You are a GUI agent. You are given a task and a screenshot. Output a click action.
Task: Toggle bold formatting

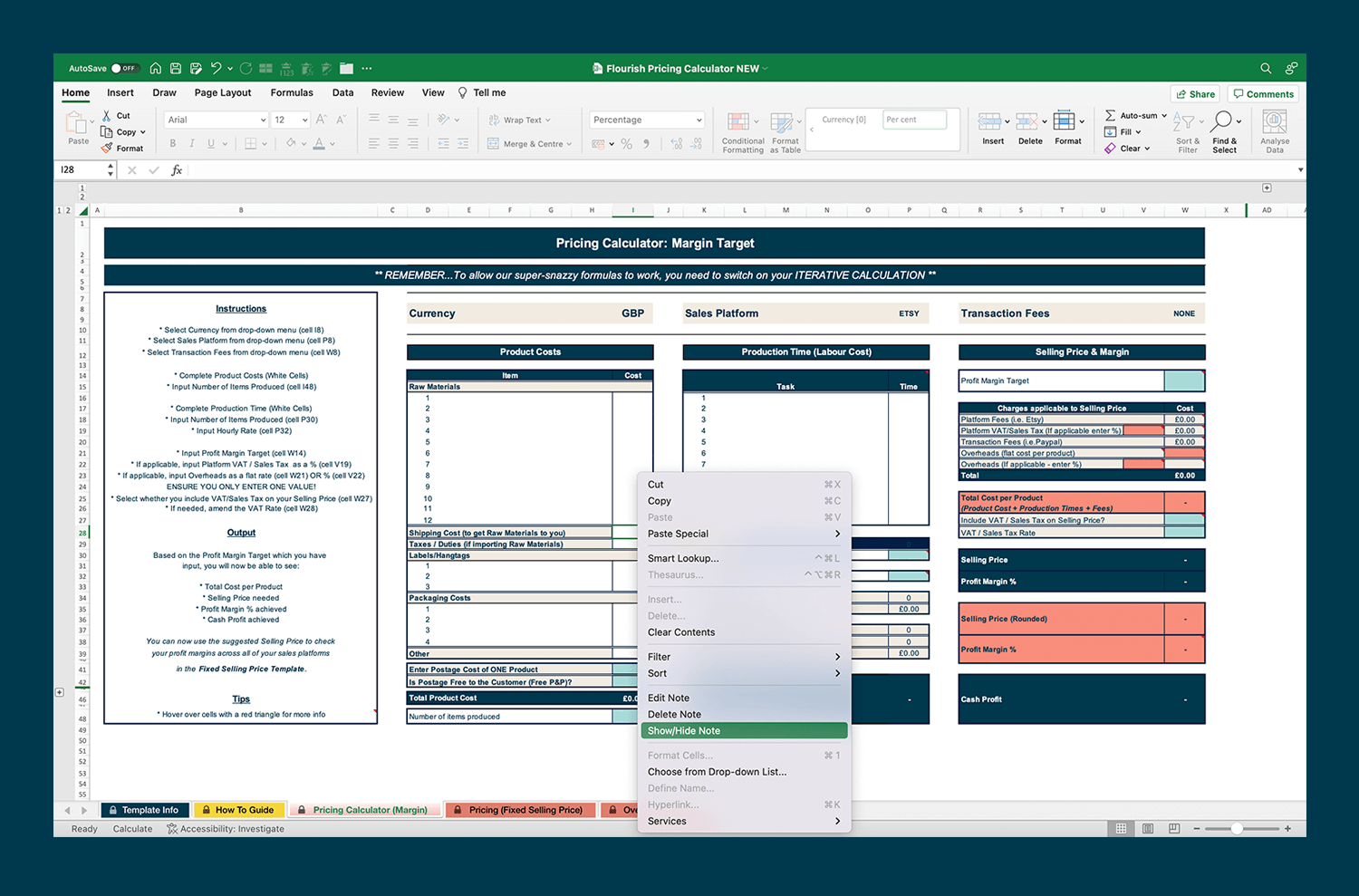pyautogui.click(x=172, y=143)
